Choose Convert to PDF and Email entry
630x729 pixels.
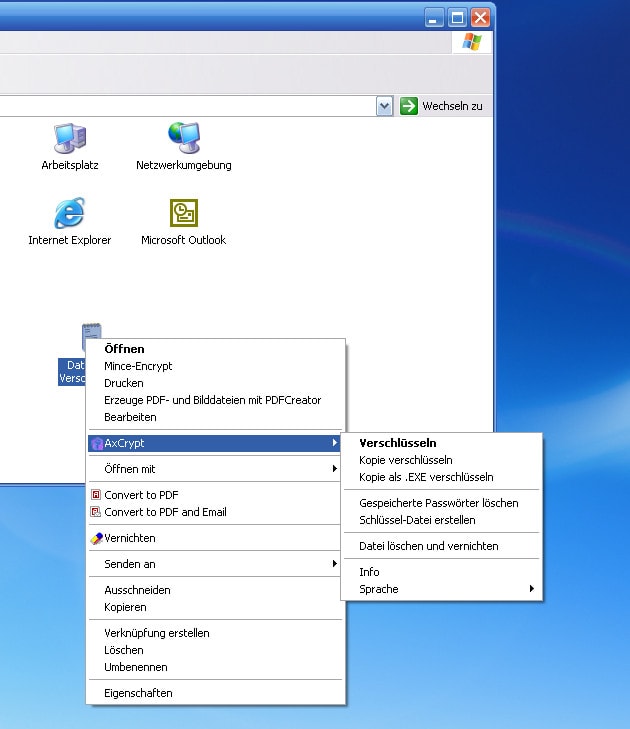(x=214, y=512)
